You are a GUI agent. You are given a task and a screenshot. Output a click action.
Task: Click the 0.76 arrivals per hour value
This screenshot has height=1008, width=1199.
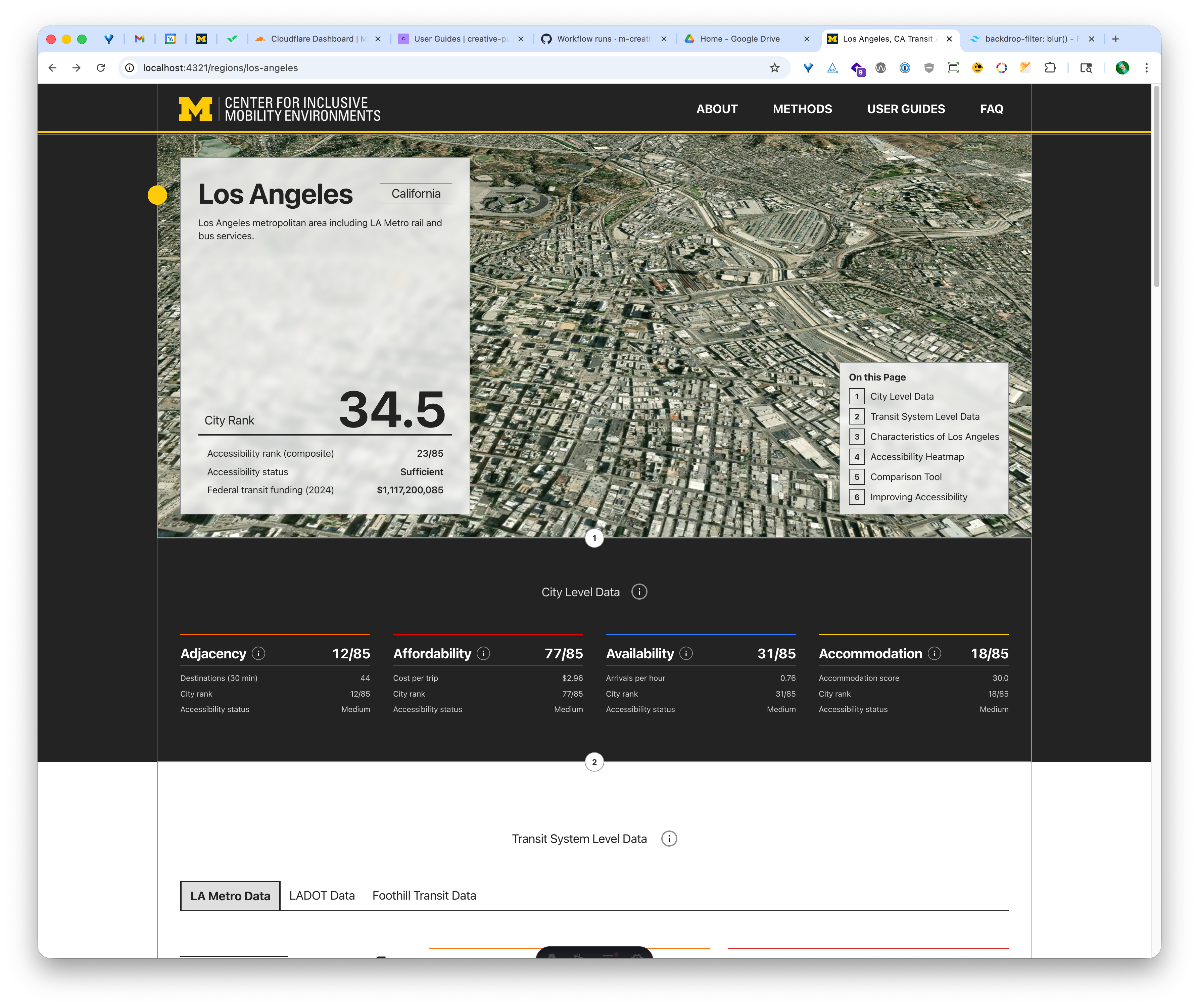click(787, 678)
